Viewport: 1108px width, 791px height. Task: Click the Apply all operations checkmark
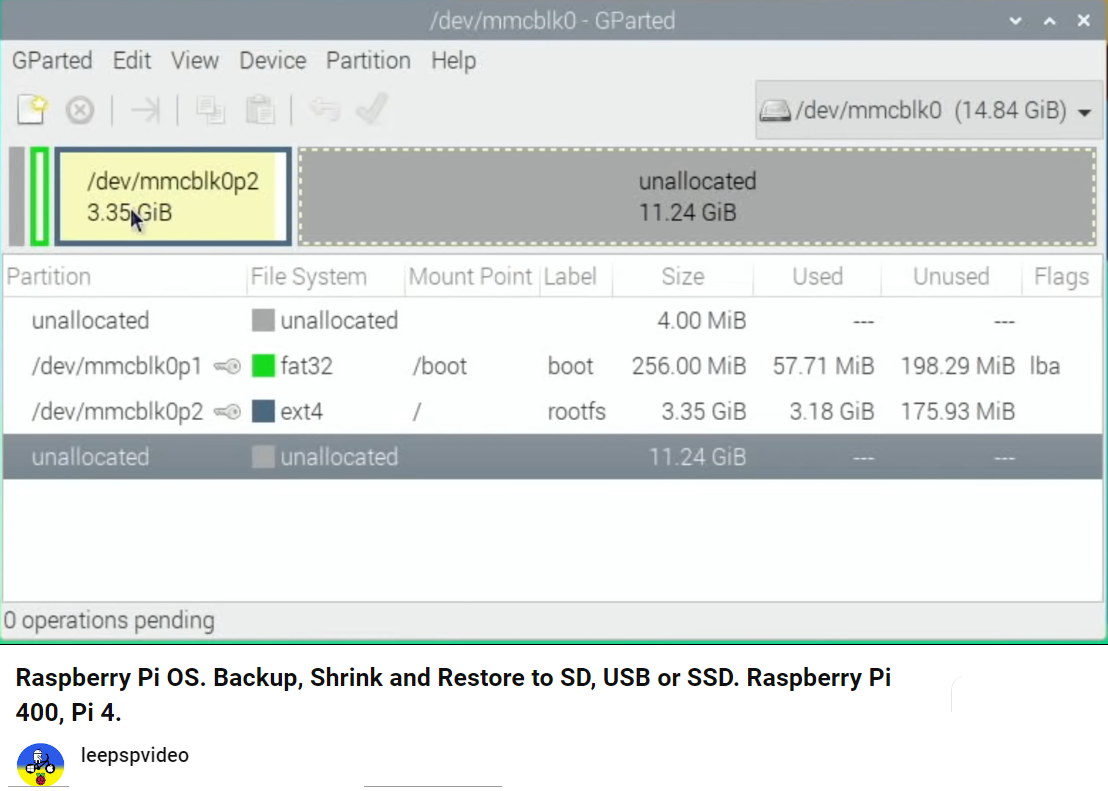point(372,109)
